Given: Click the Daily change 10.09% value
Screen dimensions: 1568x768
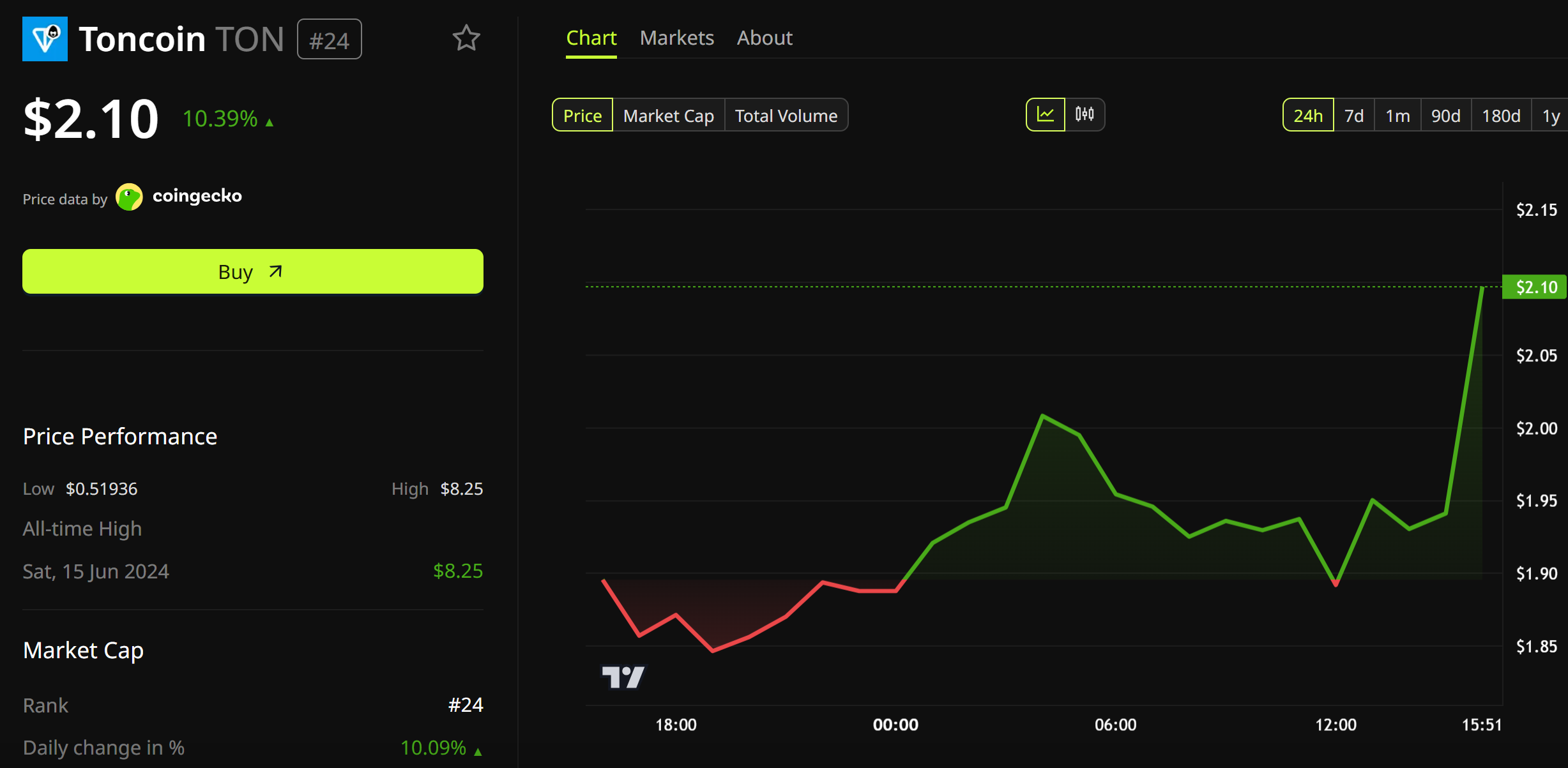Looking at the screenshot, I should pos(433,748).
